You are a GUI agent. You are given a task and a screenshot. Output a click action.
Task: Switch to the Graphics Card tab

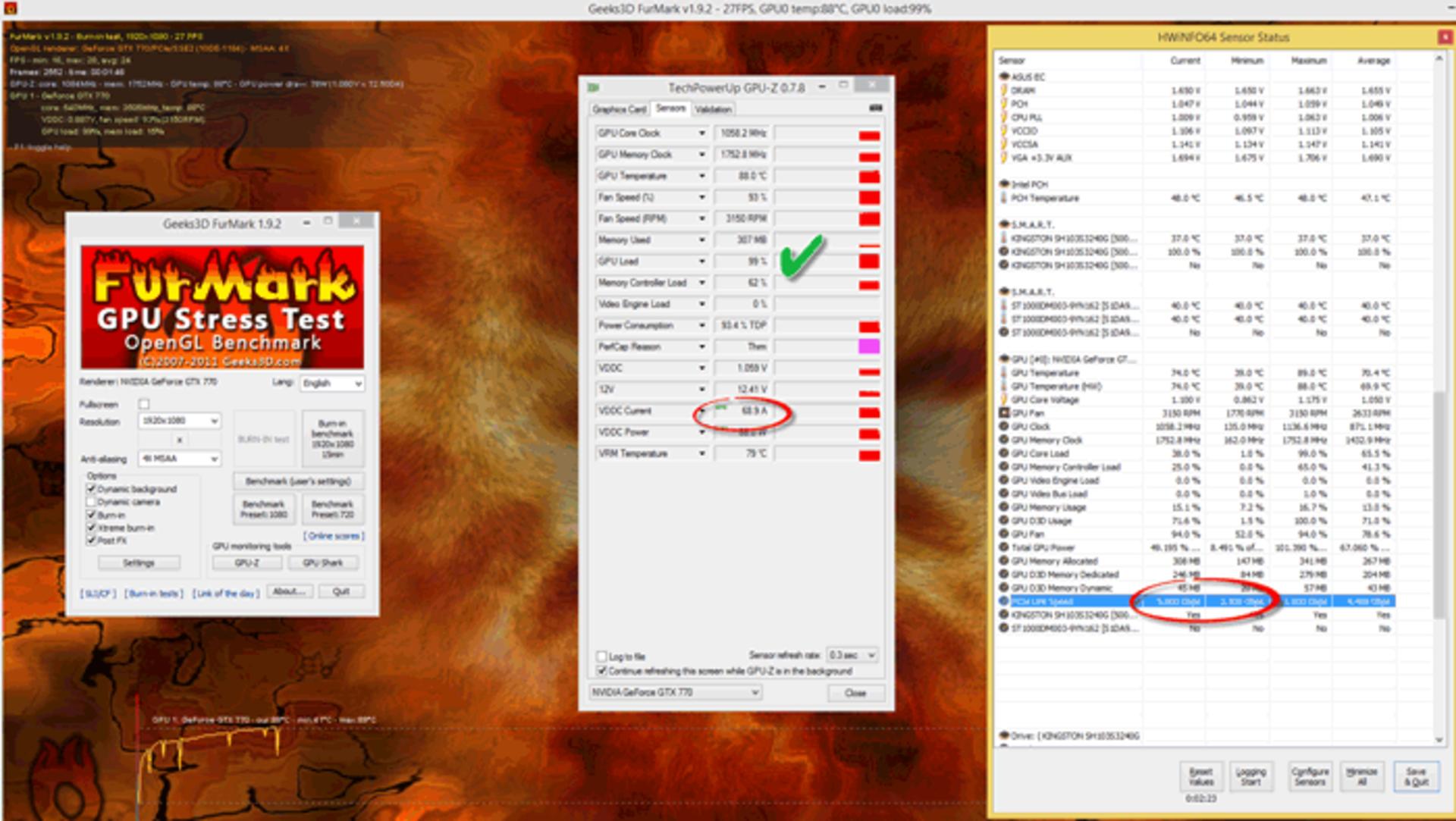[x=619, y=109]
